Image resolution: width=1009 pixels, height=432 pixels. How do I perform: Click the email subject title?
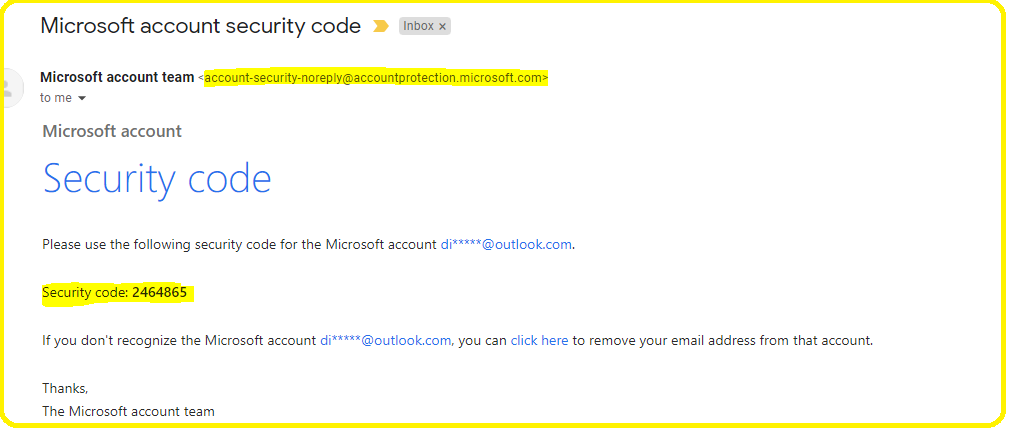(x=201, y=26)
